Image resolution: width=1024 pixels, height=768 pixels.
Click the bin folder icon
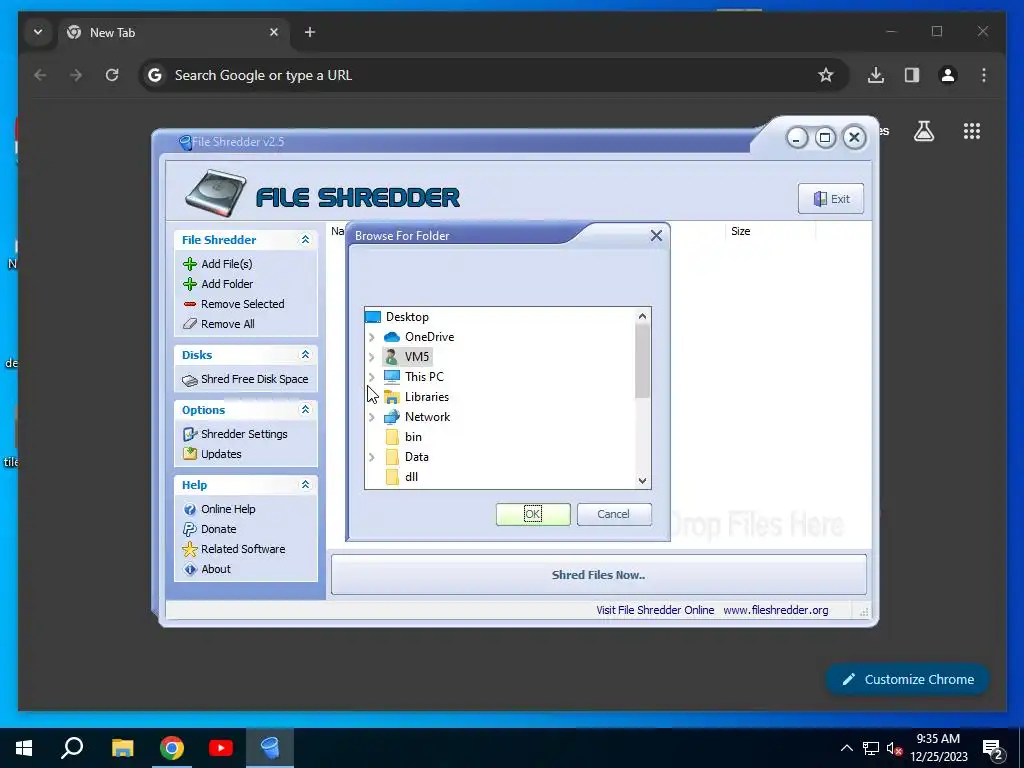pos(392,437)
